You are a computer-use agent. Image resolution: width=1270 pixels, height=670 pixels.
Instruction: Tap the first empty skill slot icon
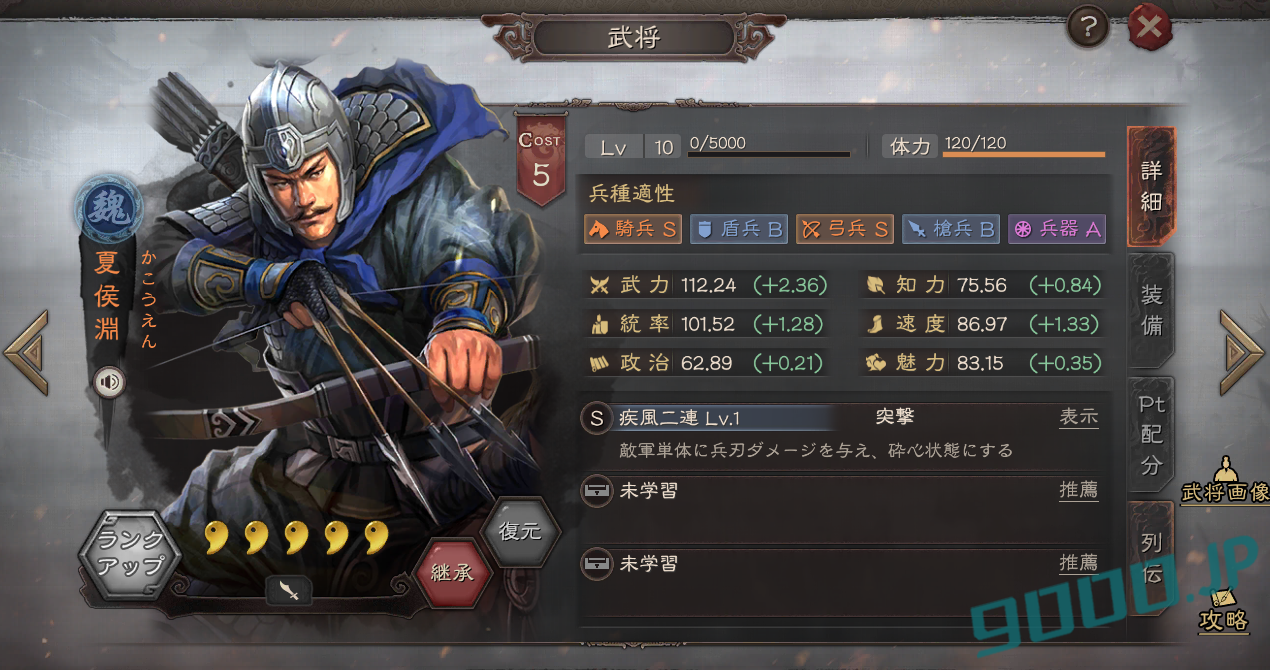click(x=596, y=491)
